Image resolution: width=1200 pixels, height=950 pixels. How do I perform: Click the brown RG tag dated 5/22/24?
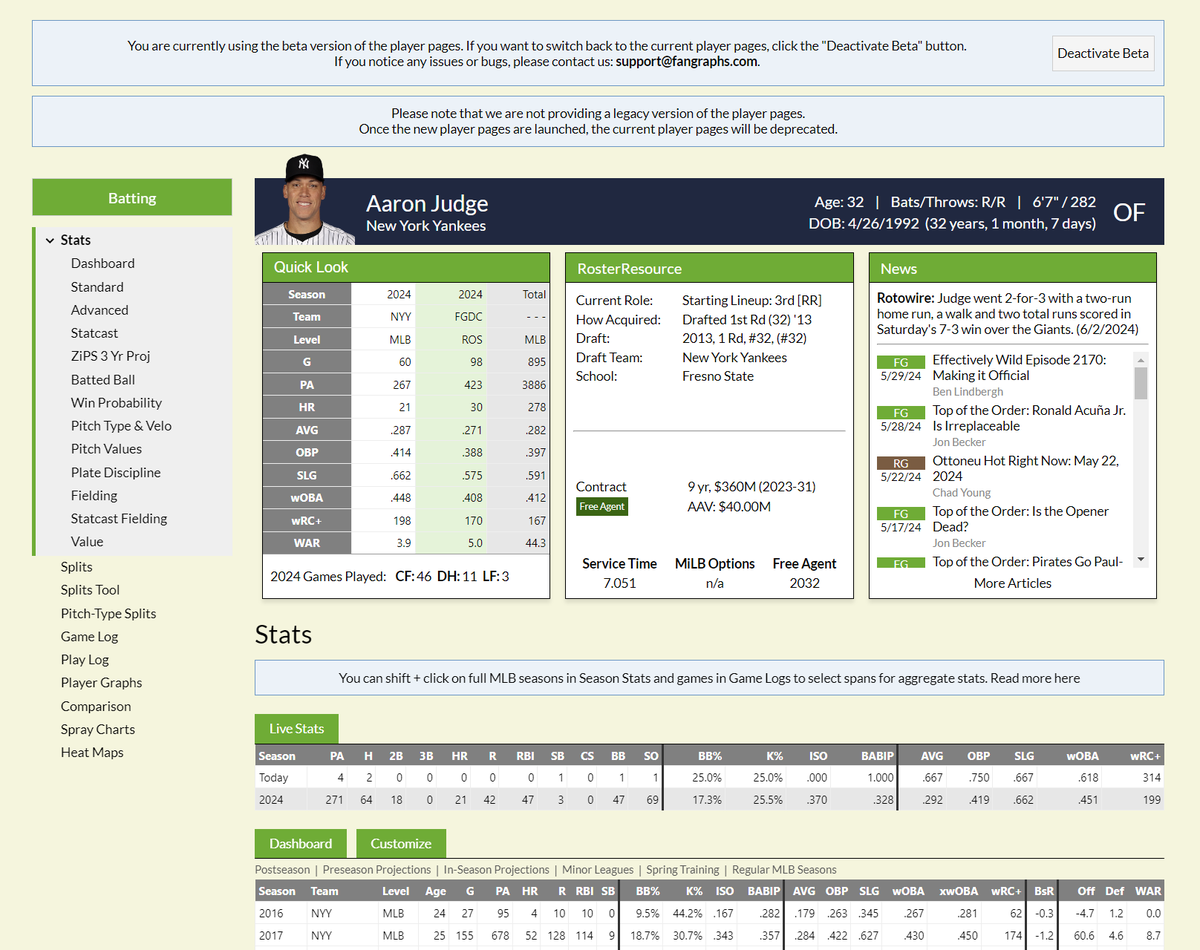tap(901, 463)
